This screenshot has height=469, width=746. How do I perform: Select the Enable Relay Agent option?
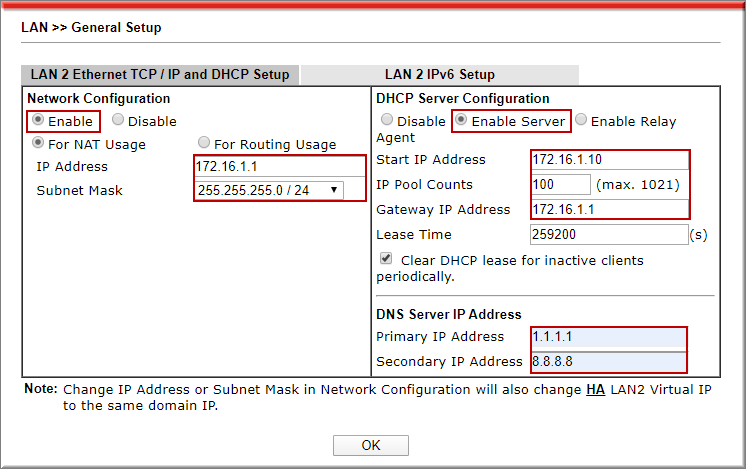click(580, 121)
